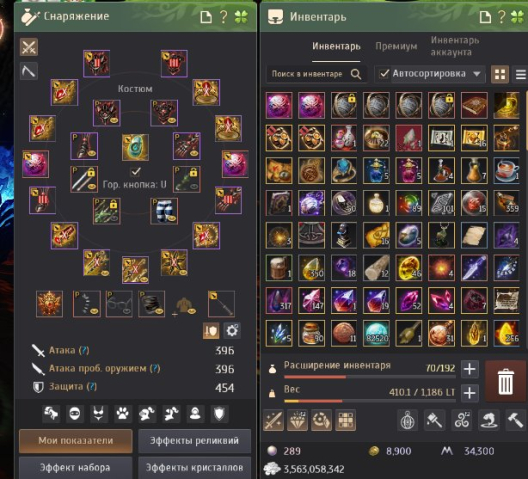528x479 pixels.
Task: Select the scythe tool icon below crossed swords
Action: 29,71
